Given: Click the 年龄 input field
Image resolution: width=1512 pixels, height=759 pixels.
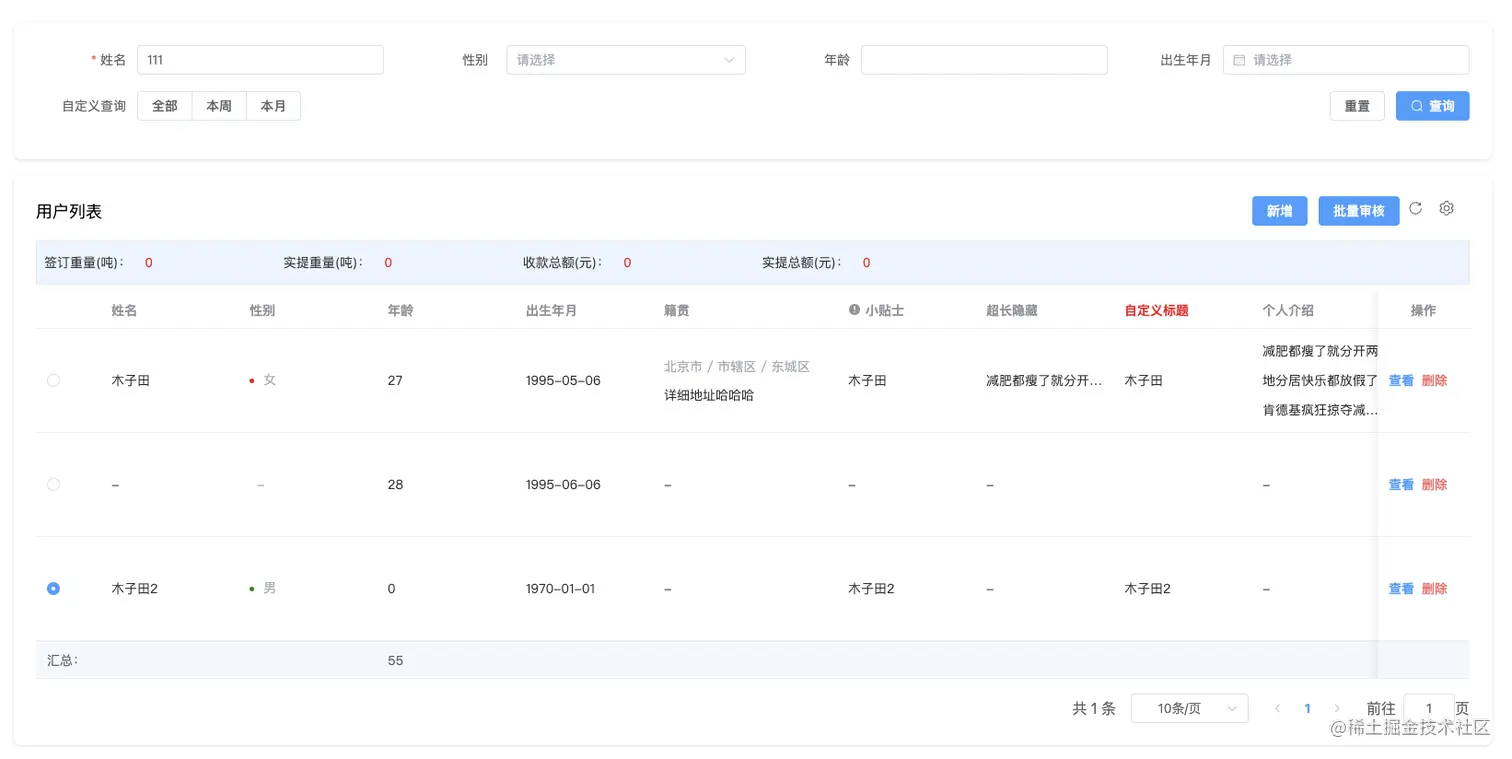Looking at the screenshot, I should [x=984, y=60].
